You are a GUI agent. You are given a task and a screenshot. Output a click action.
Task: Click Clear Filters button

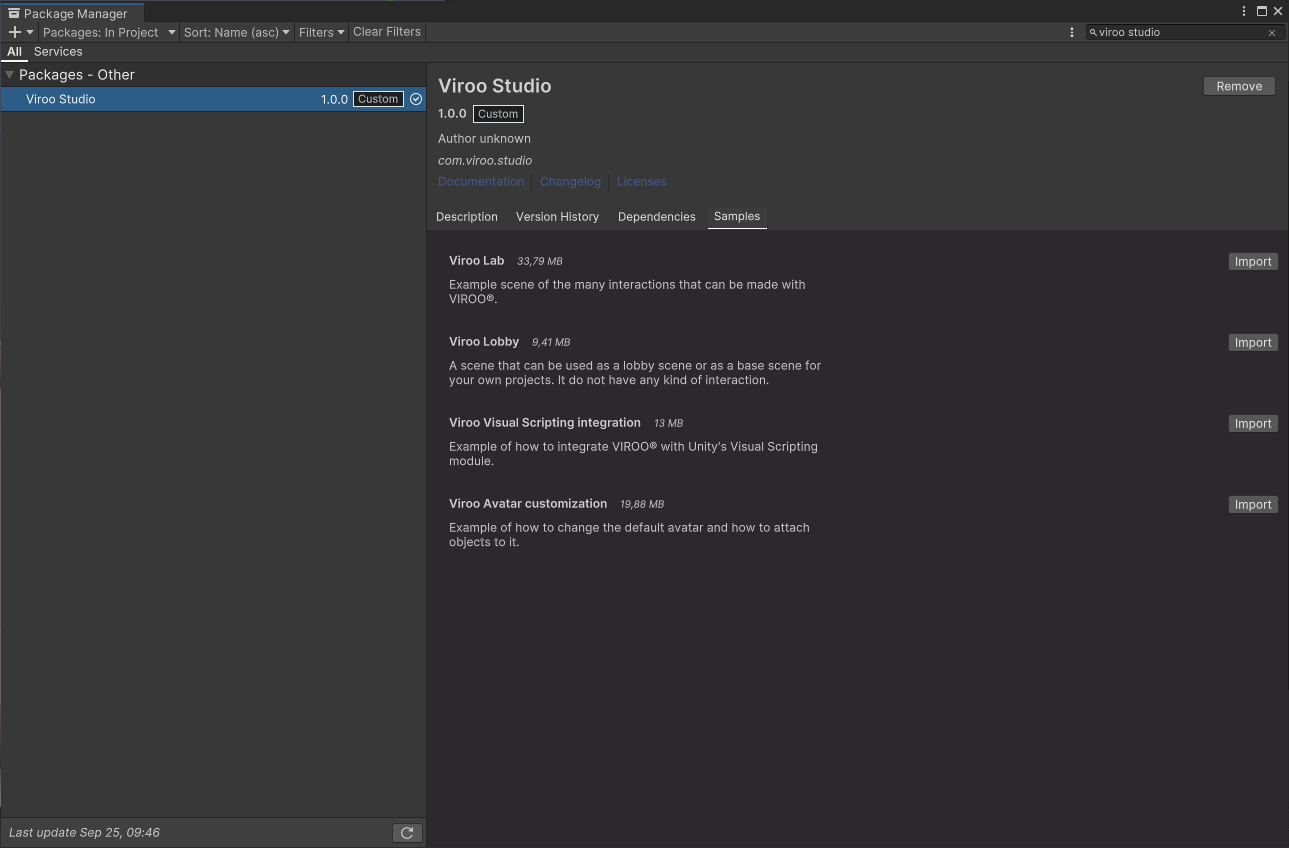click(x=387, y=32)
